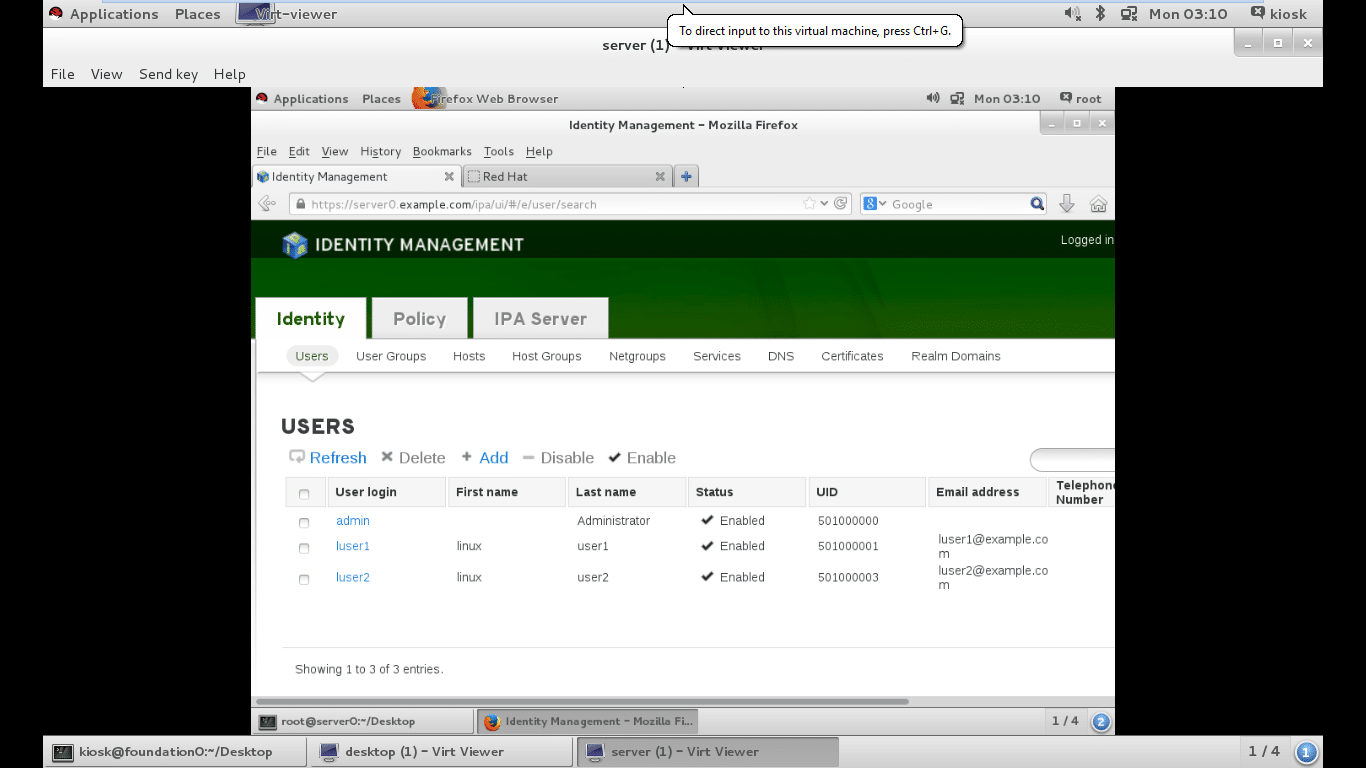Screen dimensions: 1366x768
Task: Check the admin user checkbox
Action: 304,522
